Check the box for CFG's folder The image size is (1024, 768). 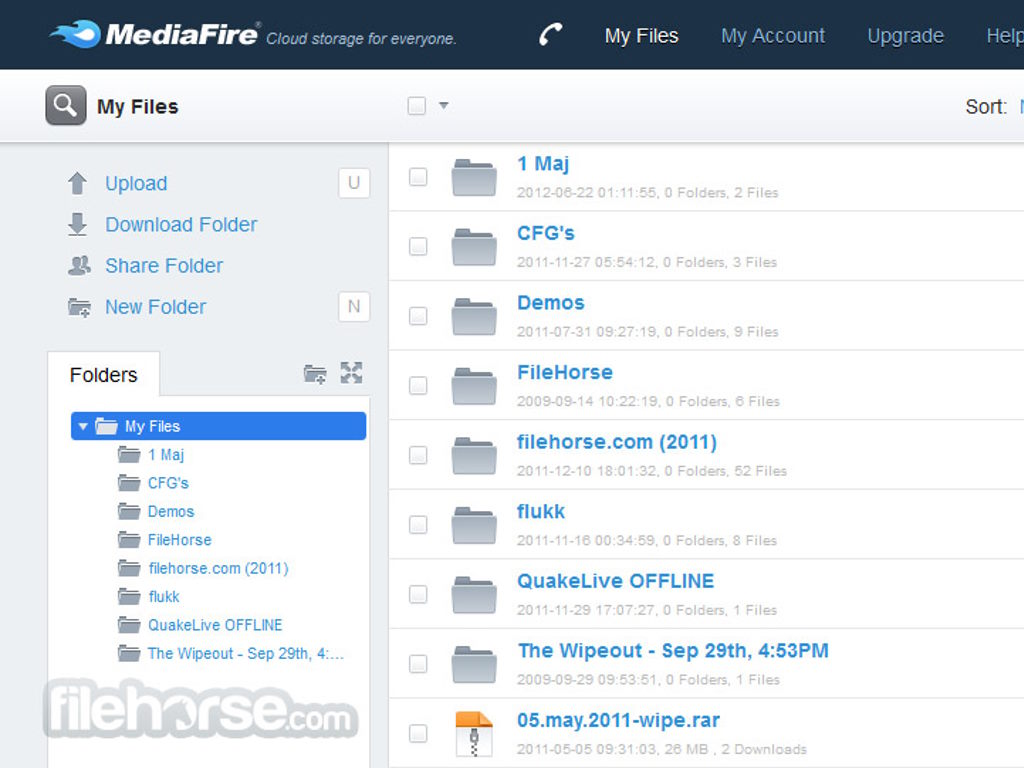[x=418, y=246]
